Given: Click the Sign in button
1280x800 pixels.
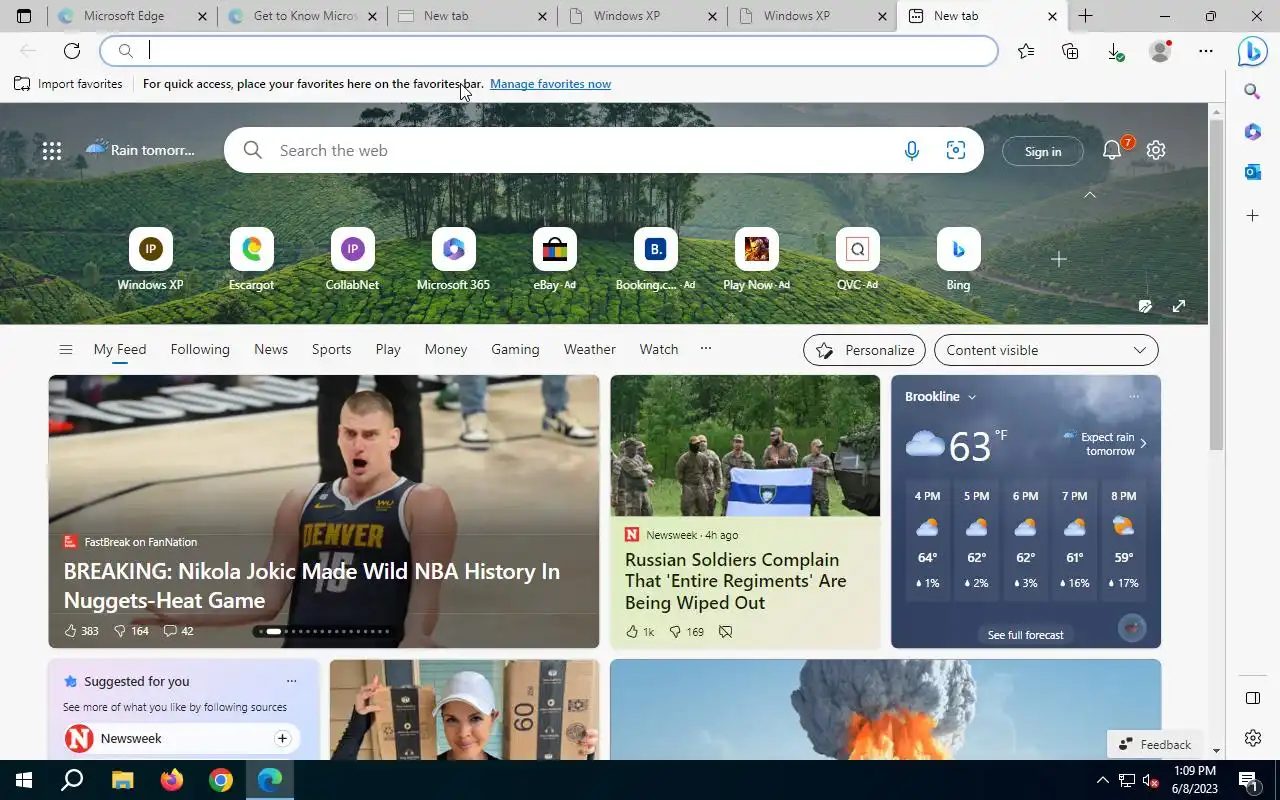Looking at the screenshot, I should point(1043,151).
